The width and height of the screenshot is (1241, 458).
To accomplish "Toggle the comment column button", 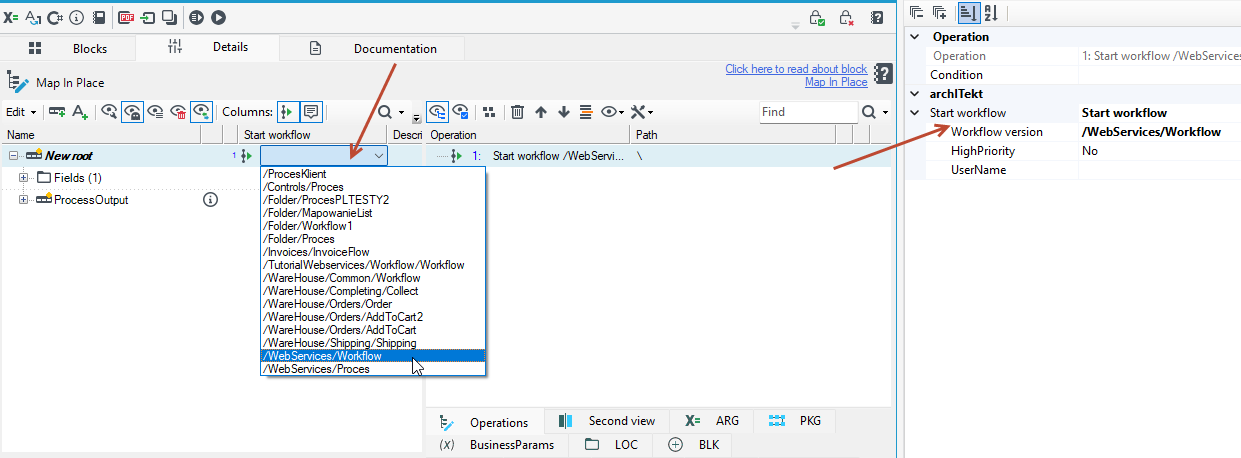I will coord(311,112).
